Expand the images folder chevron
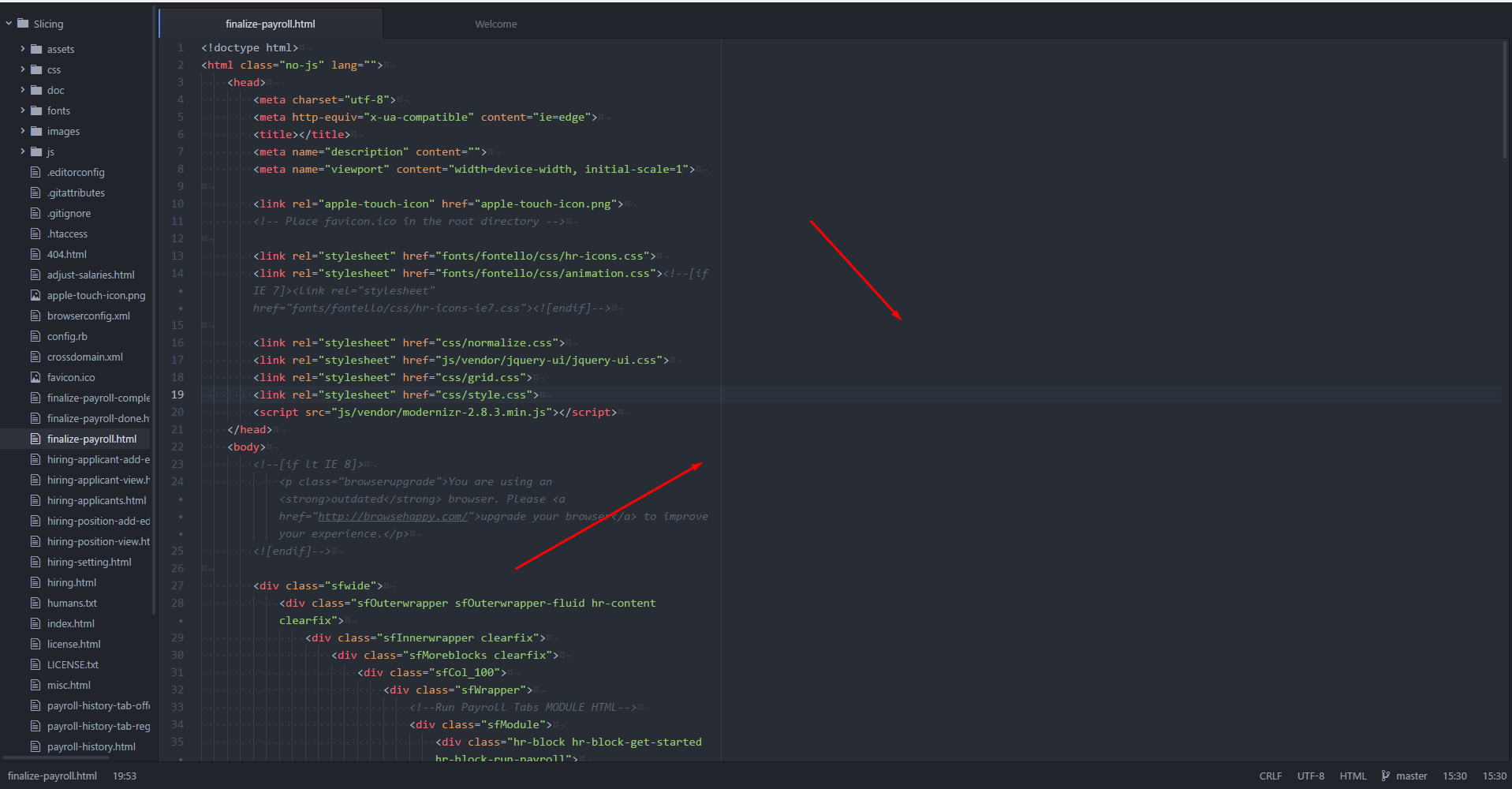Viewport: 1512px width, 789px height. click(23, 131)
